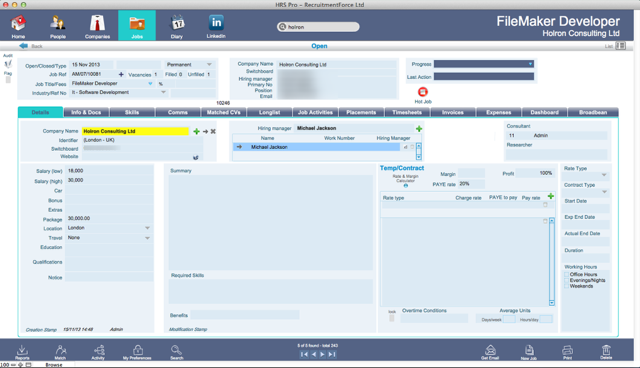This screenshot has height=368, width=640.
Task: Open the Dashboard tab
Action: pyautogui.click(x=544, y=112)
